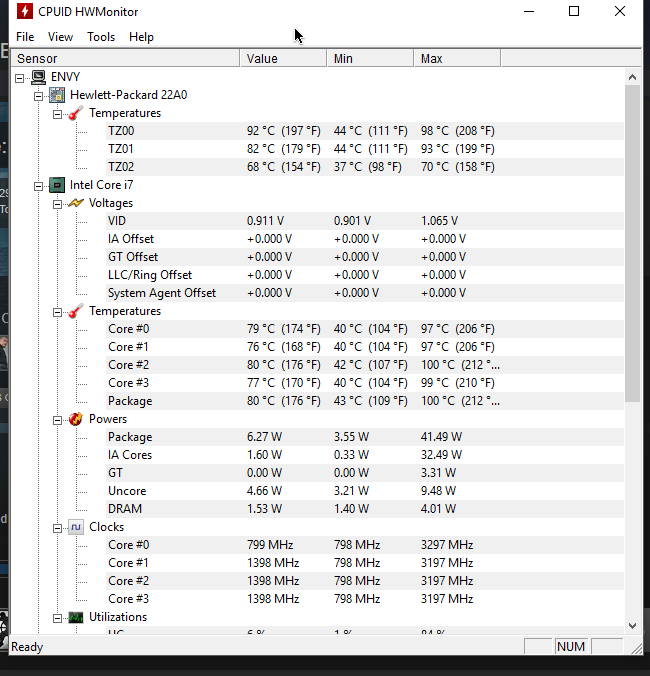The height and width of the screenshot is (676, 650).
Task: Collapse the Powers section
Action: click(57, 420)
